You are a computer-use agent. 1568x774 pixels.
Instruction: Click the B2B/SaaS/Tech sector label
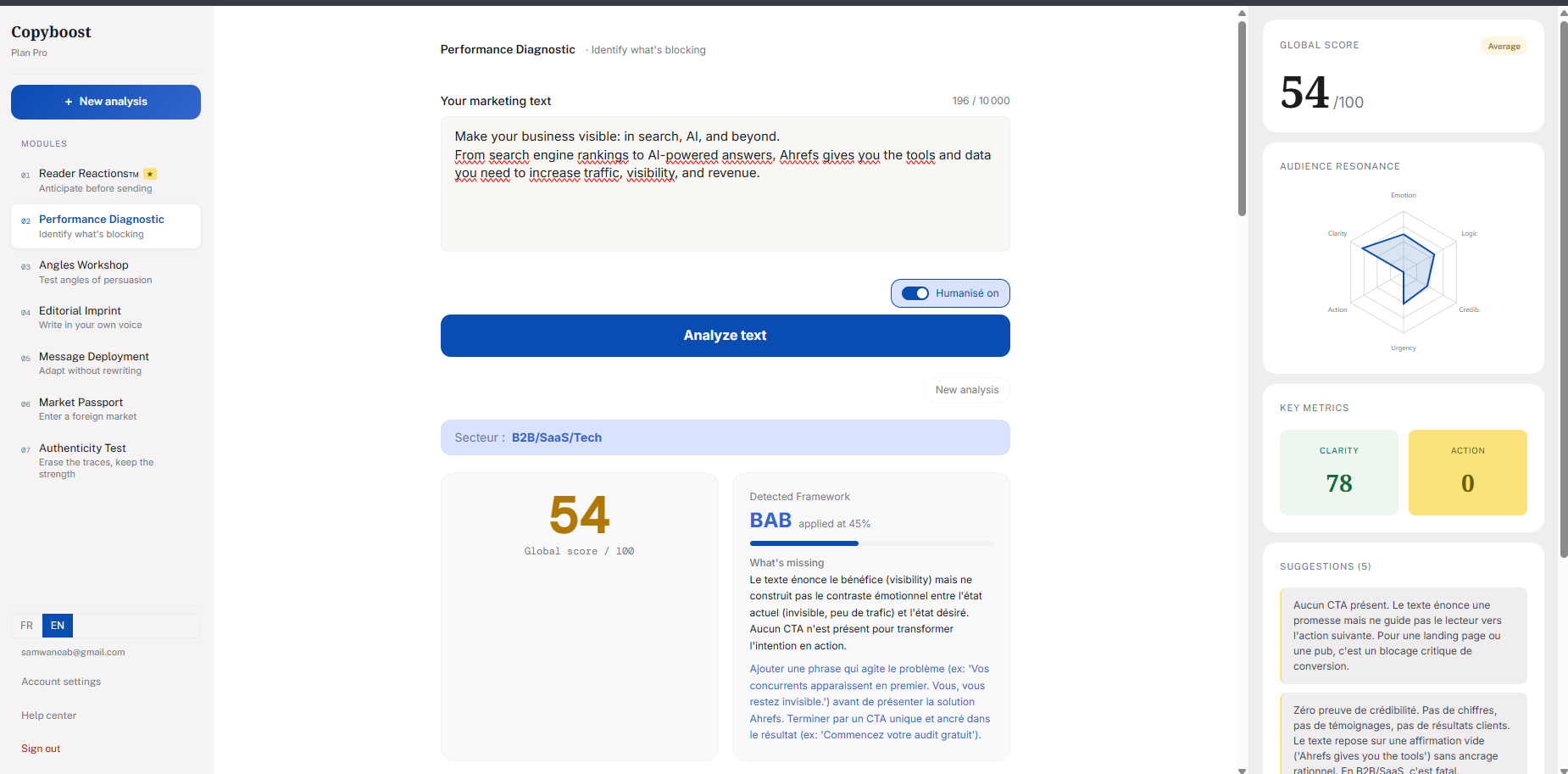coord(557,437)
